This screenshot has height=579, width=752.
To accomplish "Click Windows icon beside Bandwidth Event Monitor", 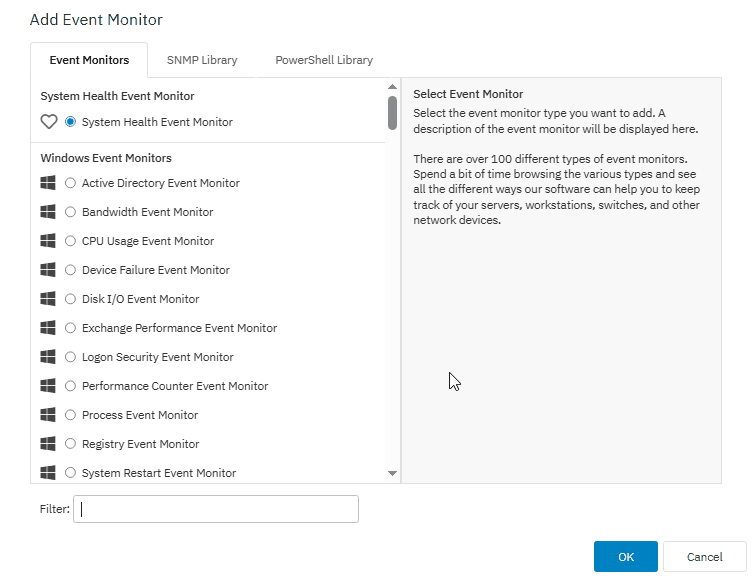I will pos(48,212).
